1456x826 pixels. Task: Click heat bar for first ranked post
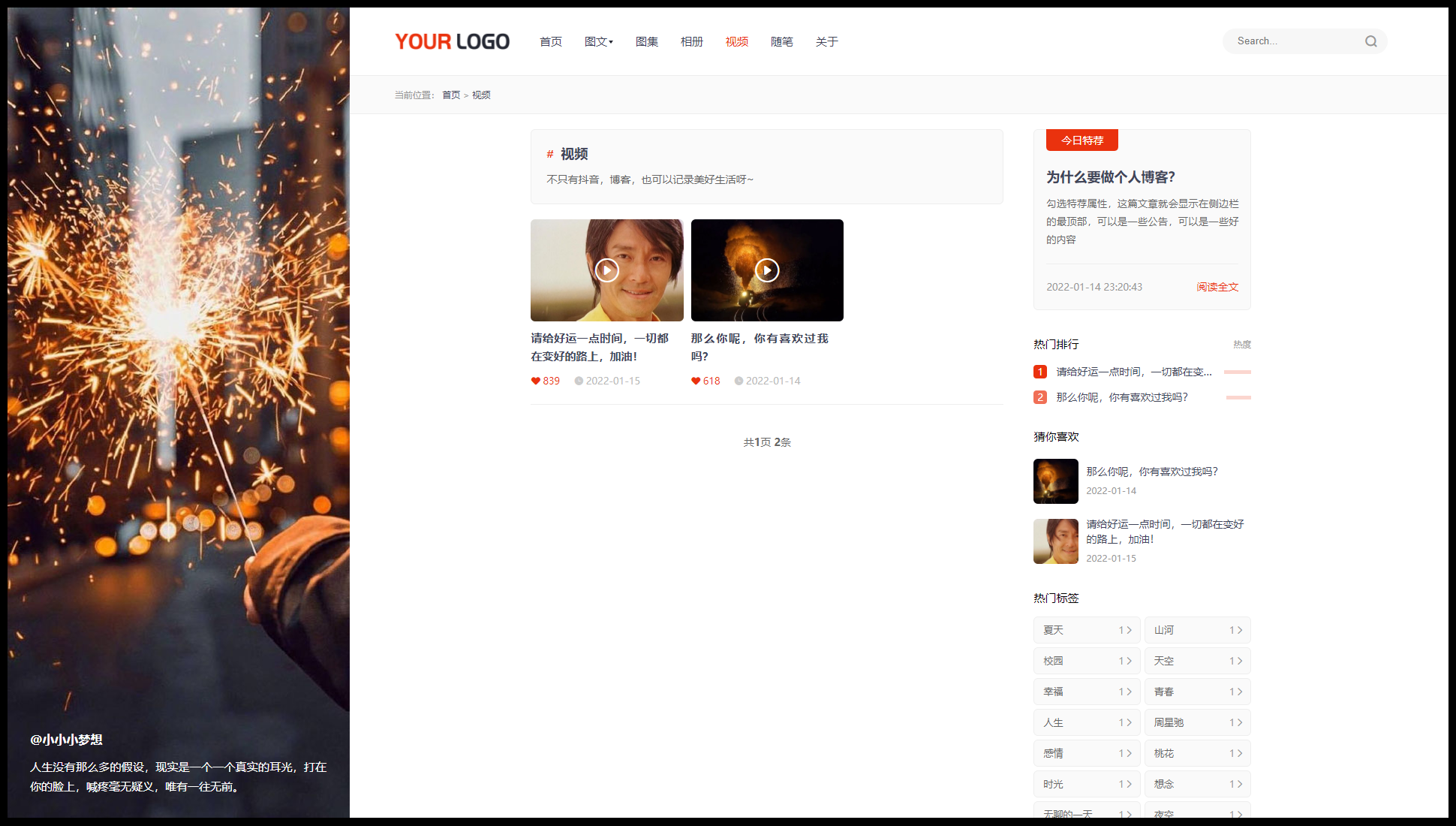coord(1238,372)
